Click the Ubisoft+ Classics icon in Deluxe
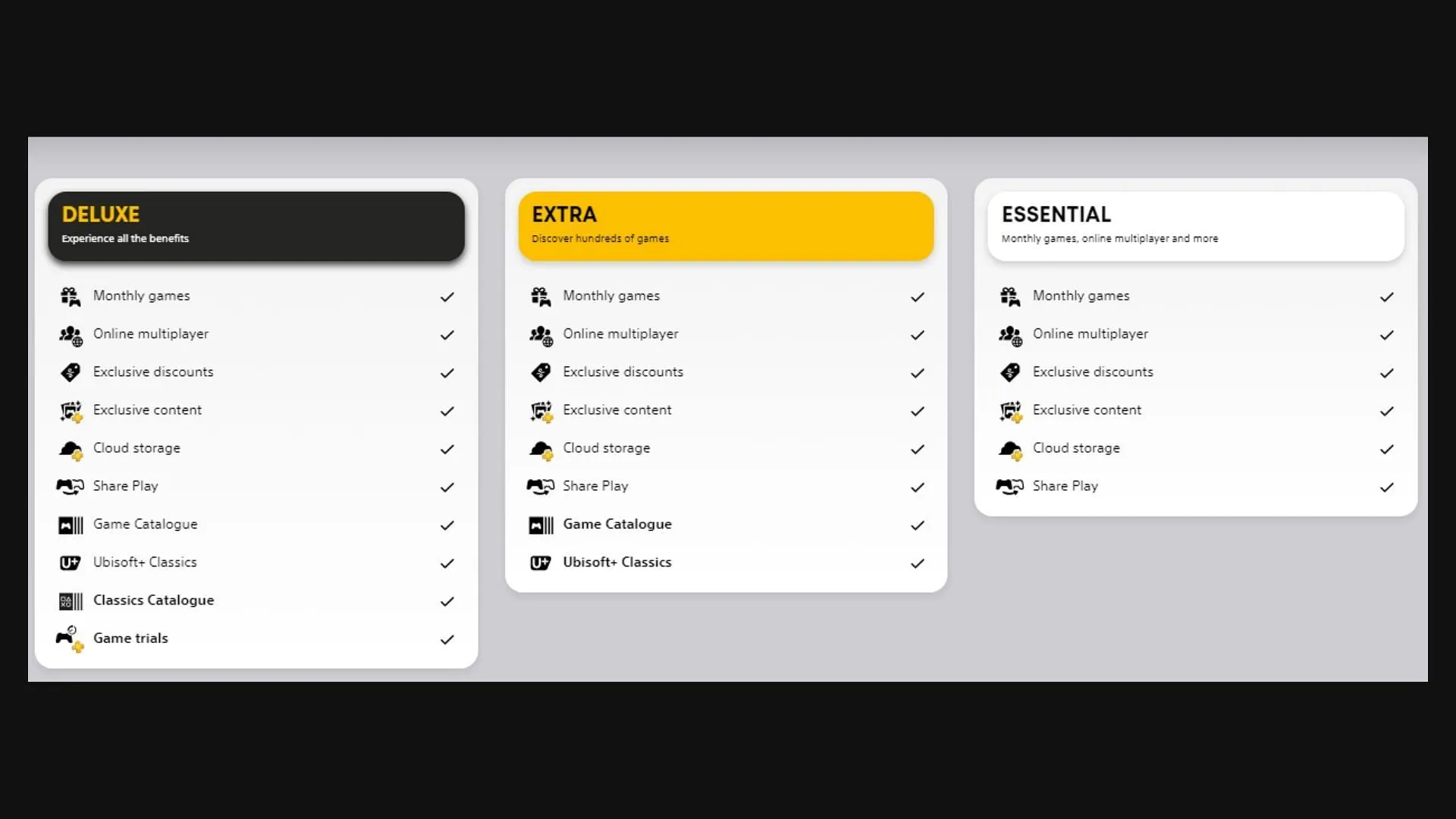The image size is (1456, 819). pos(70,561)
